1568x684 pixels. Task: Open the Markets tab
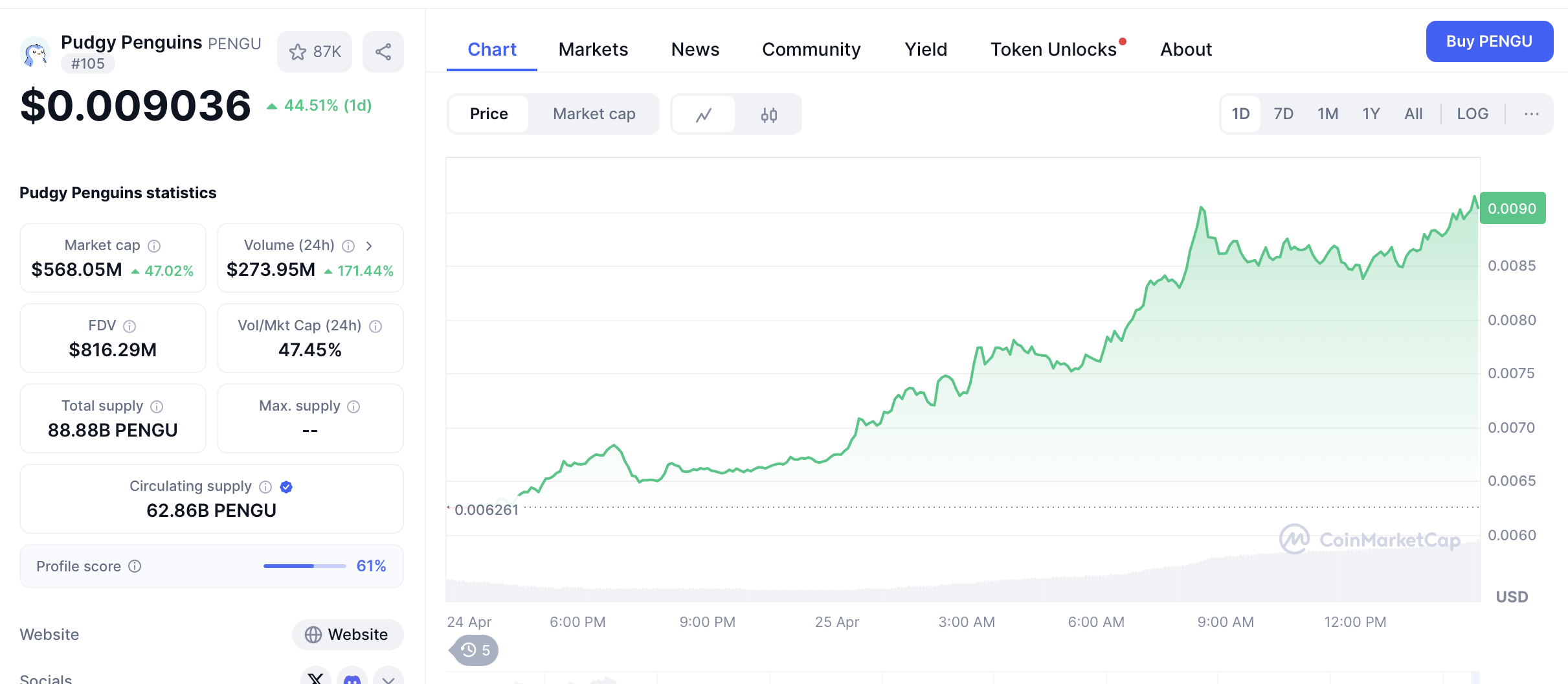click(x=593, y=49)
